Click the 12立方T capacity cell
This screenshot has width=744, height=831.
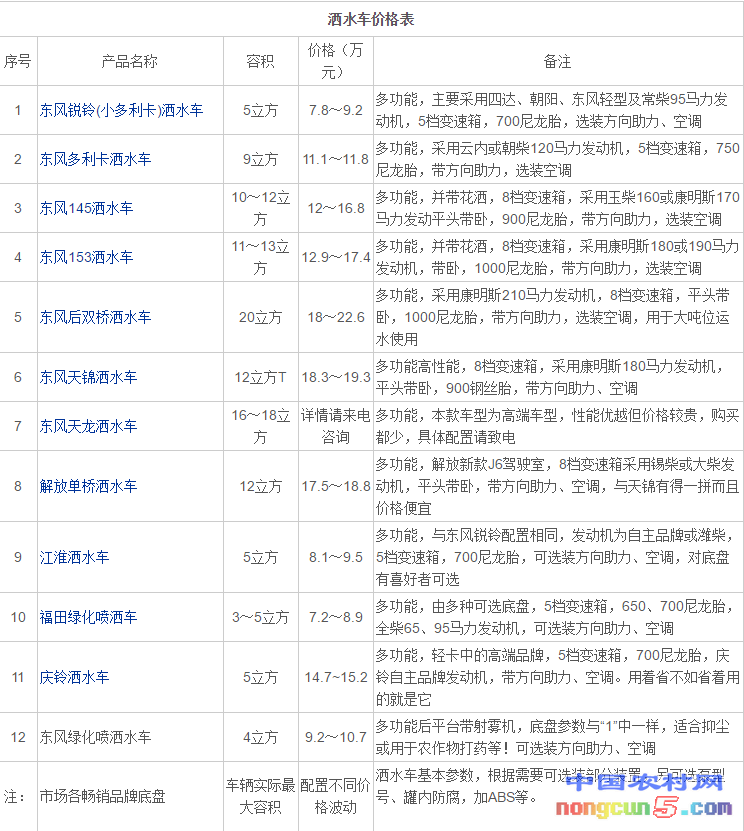coord(260,377)
